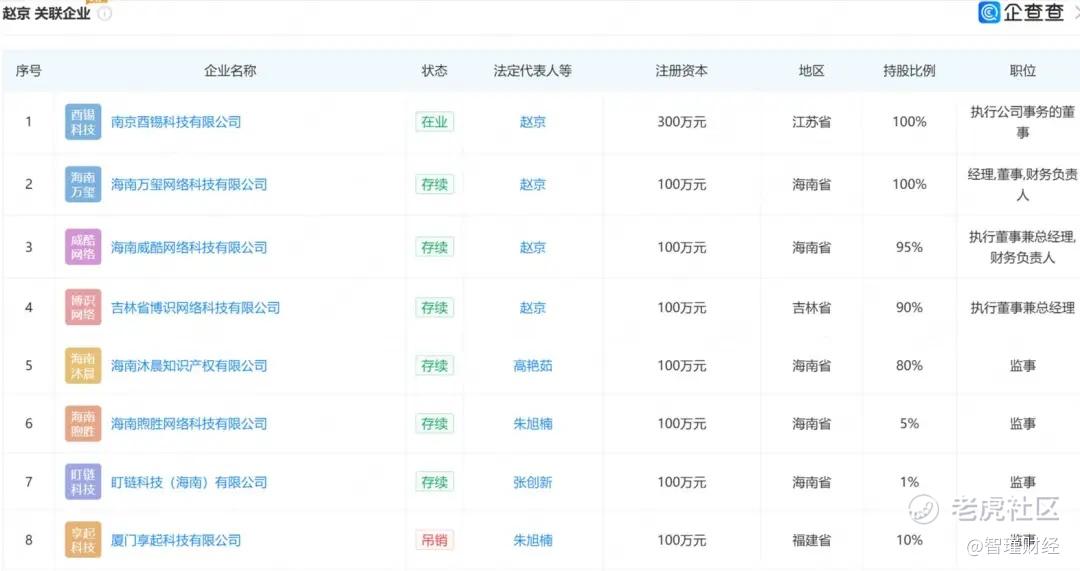Click the 10% shareholding cell
Image resolution: width=1080 pixels, height=571 pixels.
[909, 540]
